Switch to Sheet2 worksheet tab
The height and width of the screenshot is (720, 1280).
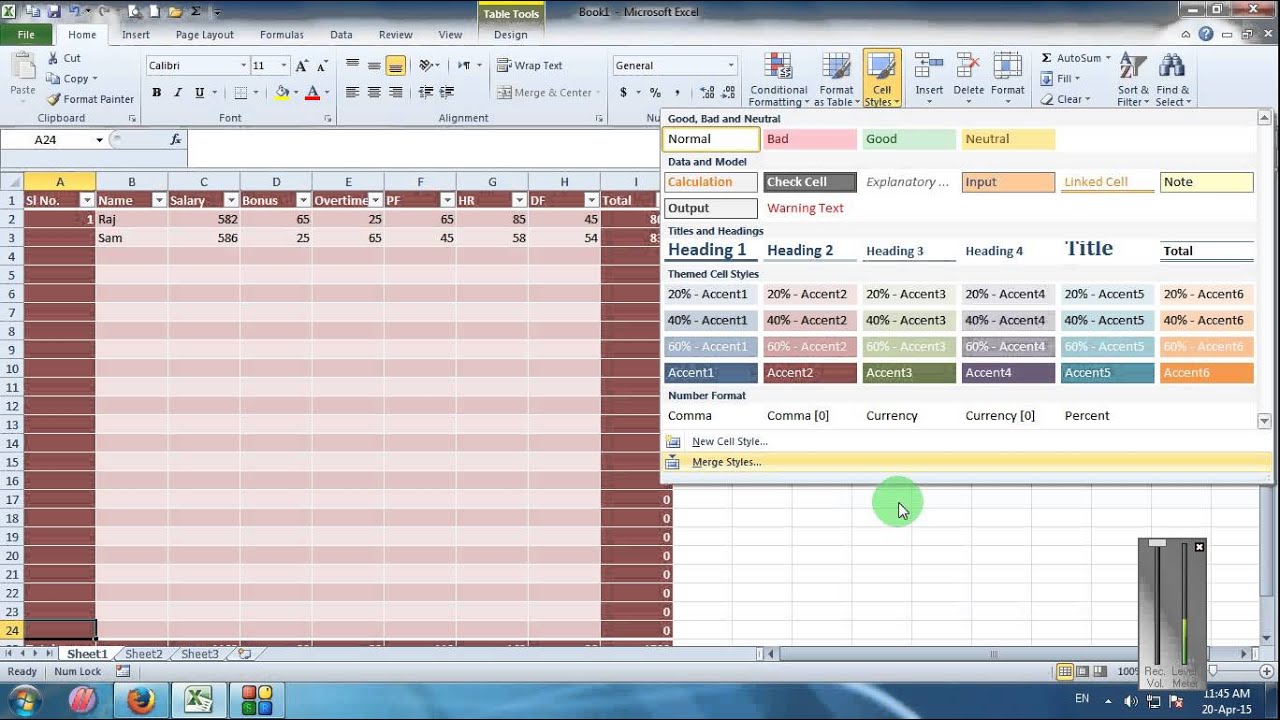point(143,654)
